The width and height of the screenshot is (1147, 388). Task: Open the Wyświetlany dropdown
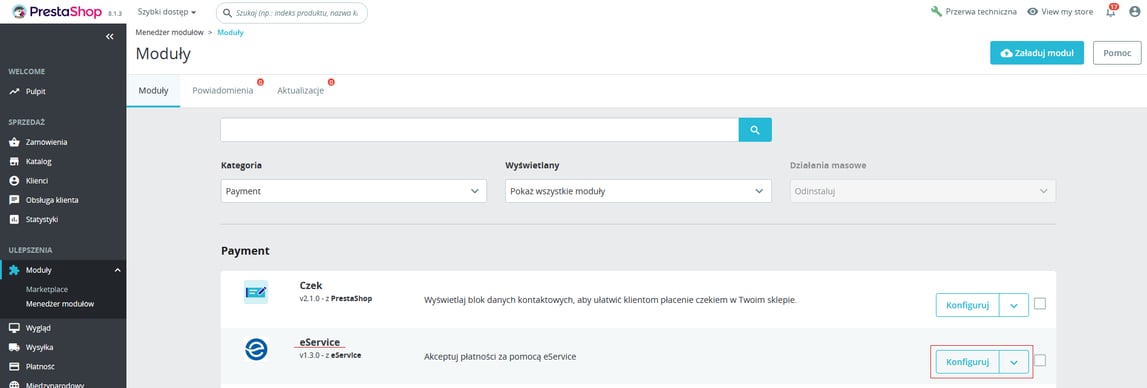click(x=638, y=191)
